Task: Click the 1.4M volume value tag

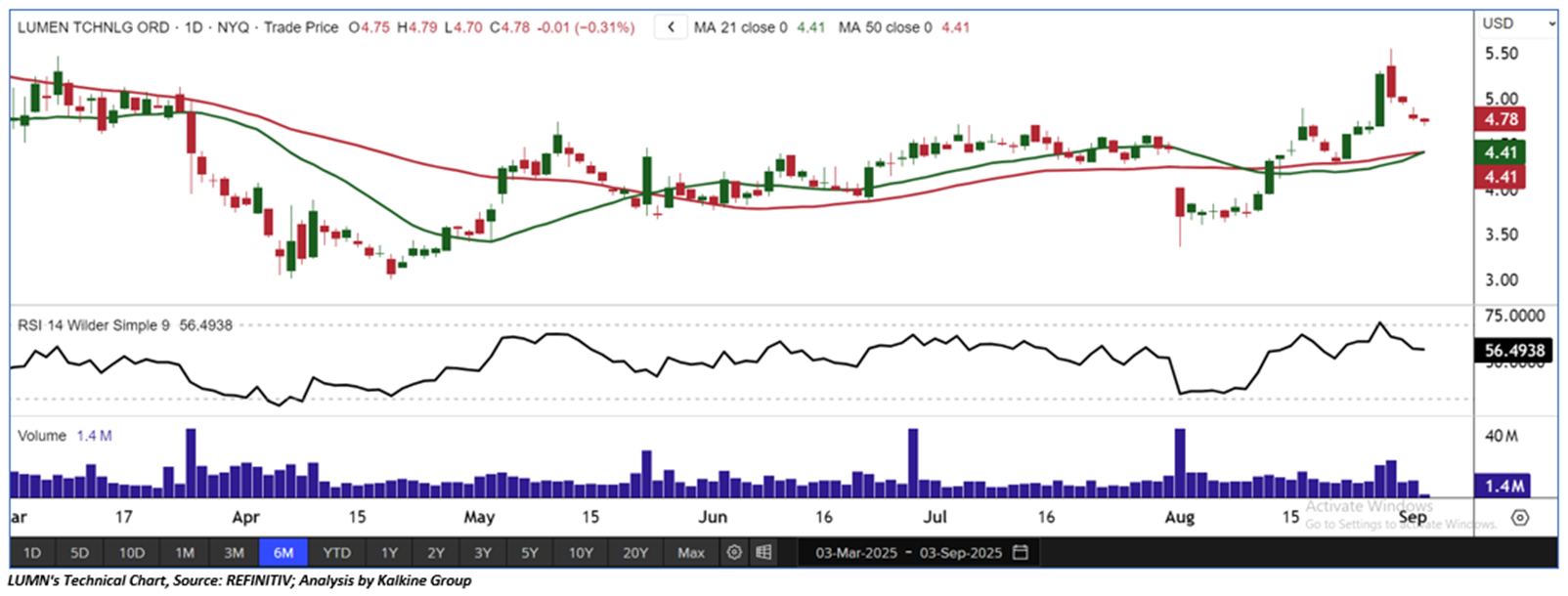Action: 1503,486
